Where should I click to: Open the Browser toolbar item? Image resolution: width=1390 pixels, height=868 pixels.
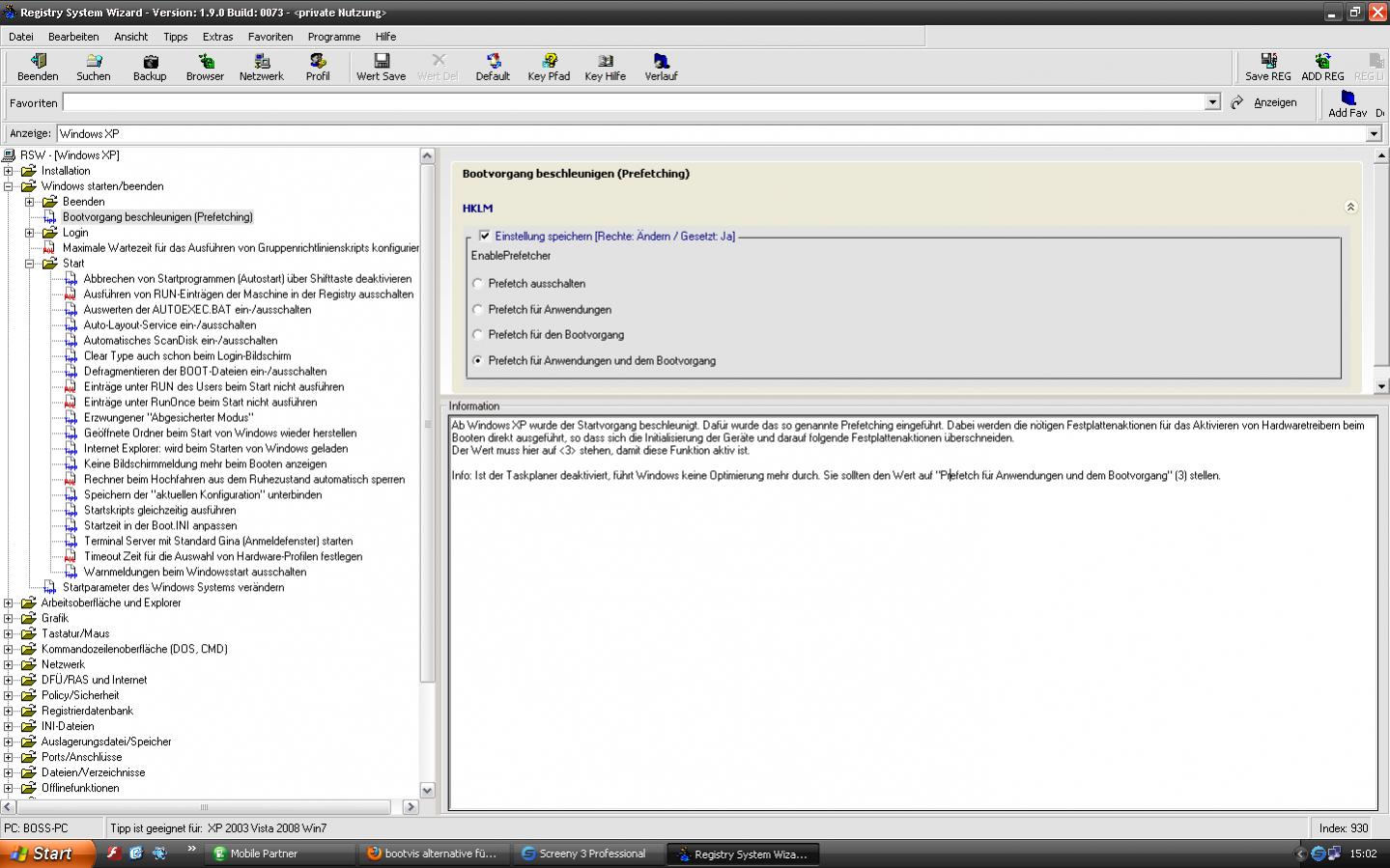[205, 68]
